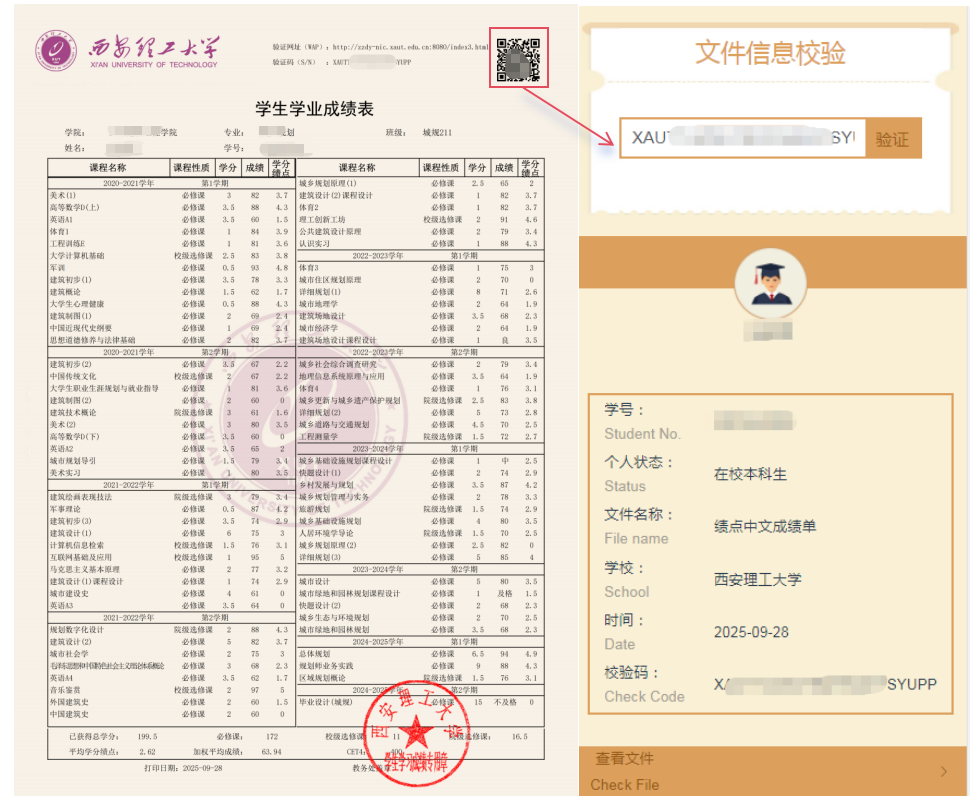Click the graduate avatar icon
Image resolution: width=972 pixels, height=796 pixels.
tap(765, 282)
